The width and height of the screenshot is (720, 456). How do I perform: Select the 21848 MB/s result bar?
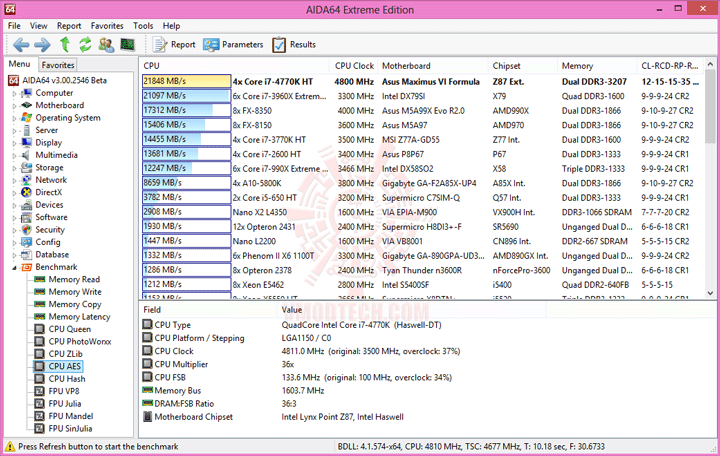point(186,81)
